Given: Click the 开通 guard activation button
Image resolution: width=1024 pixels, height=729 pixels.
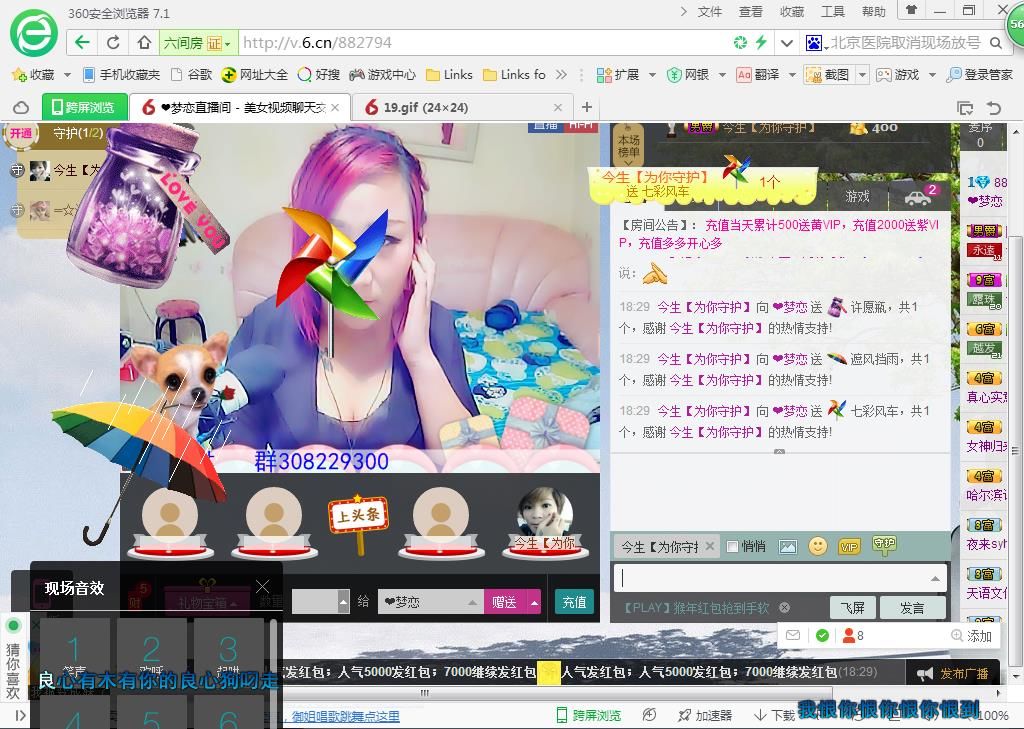Looking at the screenshot, I should [22, 133].
